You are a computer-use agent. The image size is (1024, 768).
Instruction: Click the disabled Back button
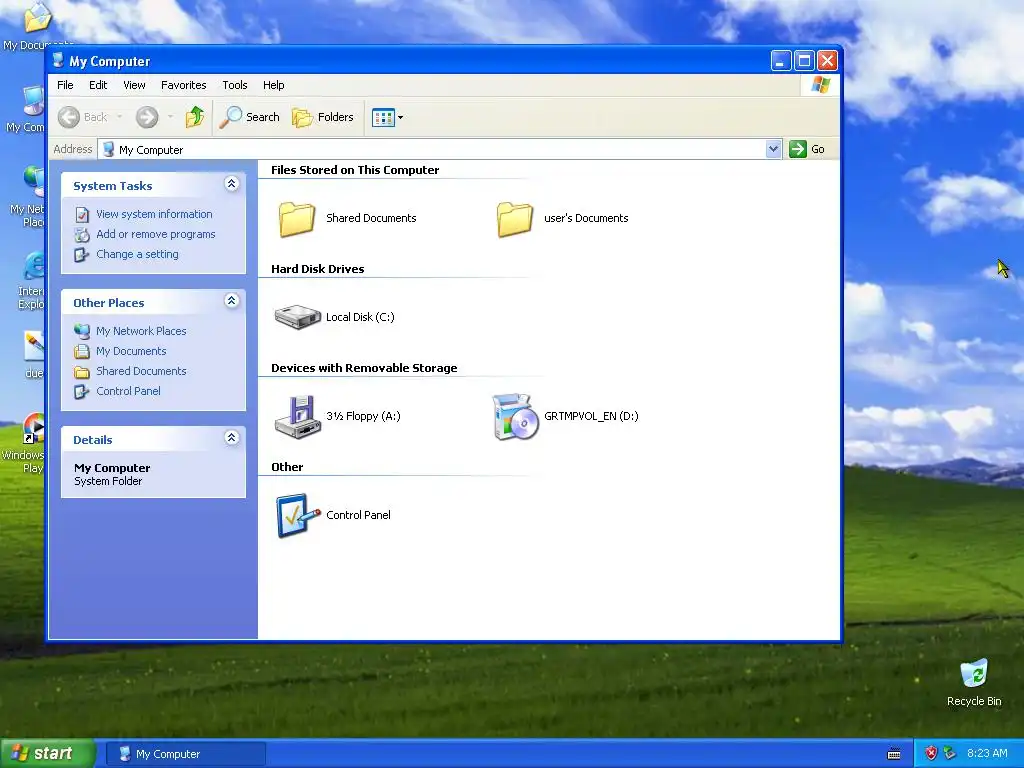pos(83,117)
